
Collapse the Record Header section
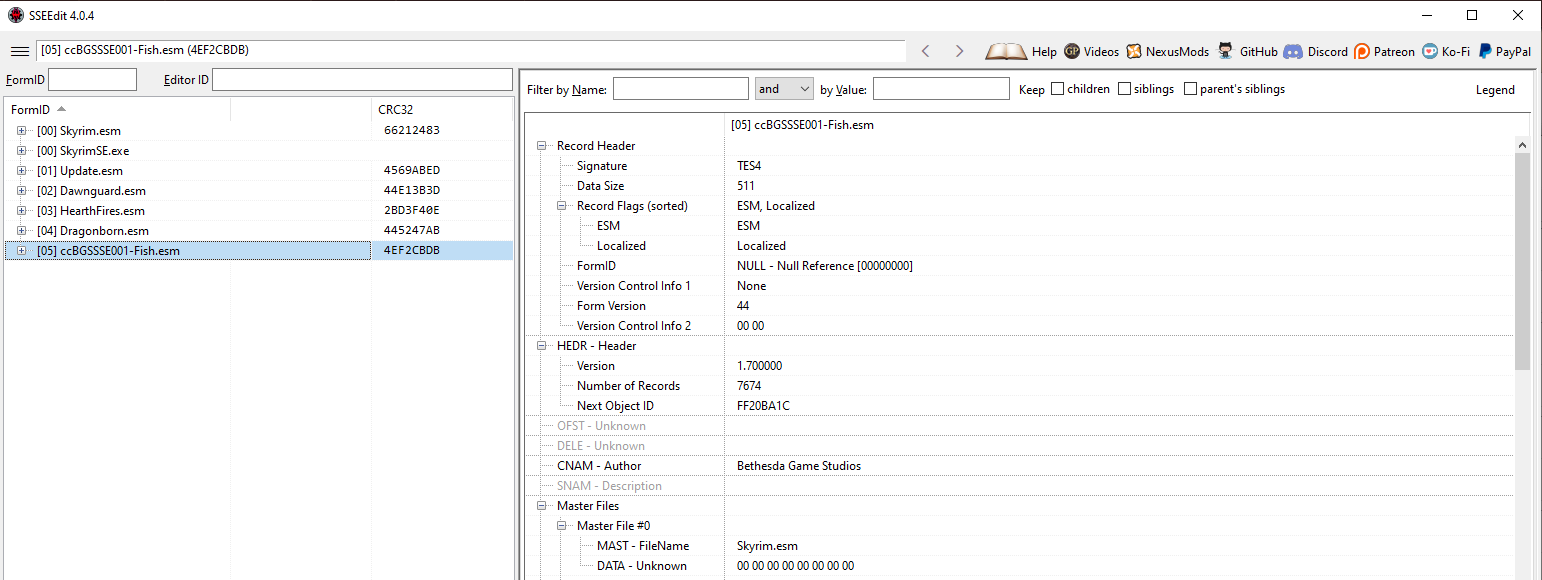(x=542, y=146)
